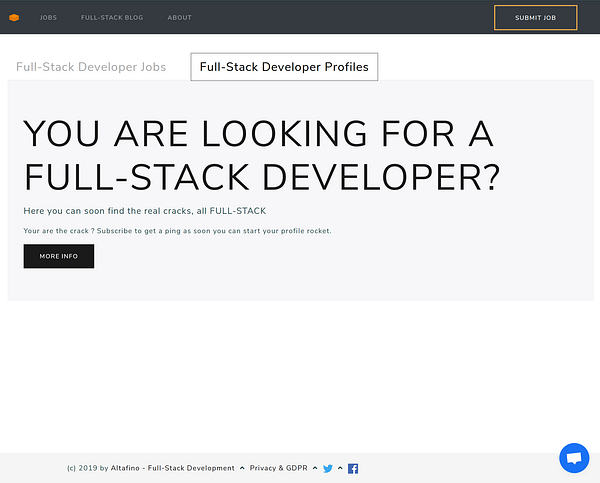This screenshot has width=600, height=483.
Task: Click the caret separator before Facebook icon
Action: 340,468
